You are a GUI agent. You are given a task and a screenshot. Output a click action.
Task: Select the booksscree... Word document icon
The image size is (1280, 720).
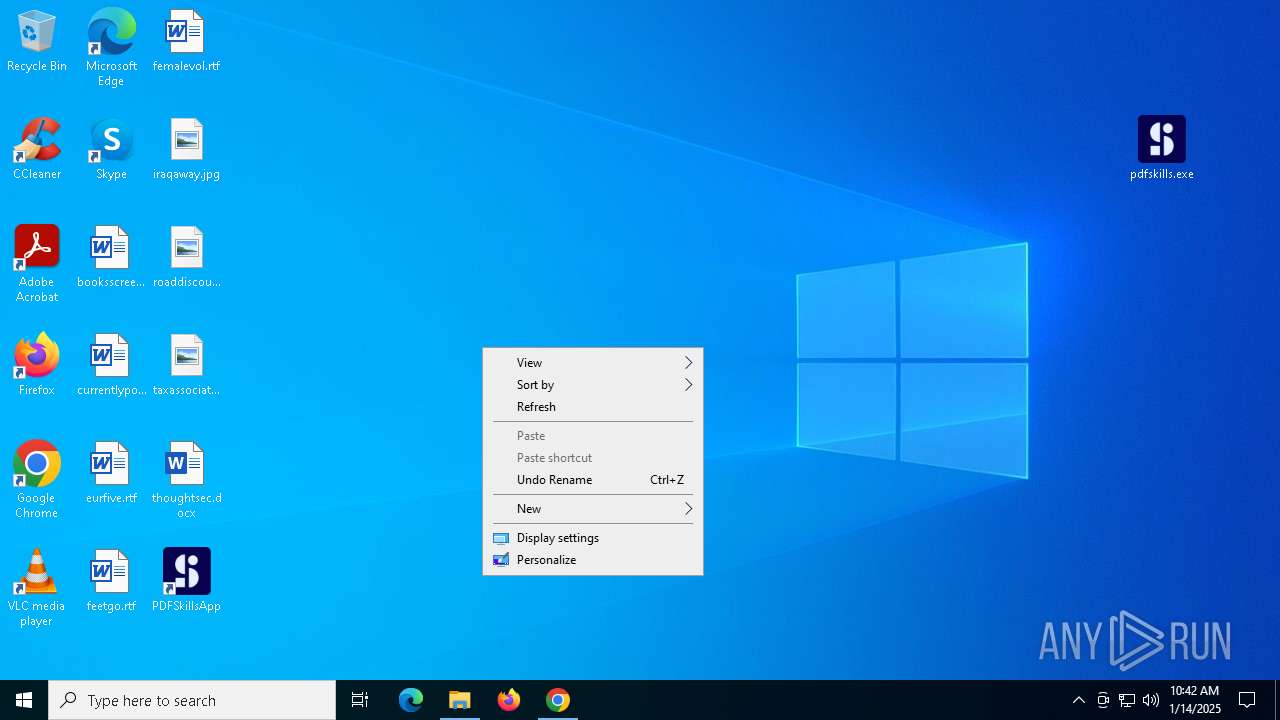click(x=111, y=258)
